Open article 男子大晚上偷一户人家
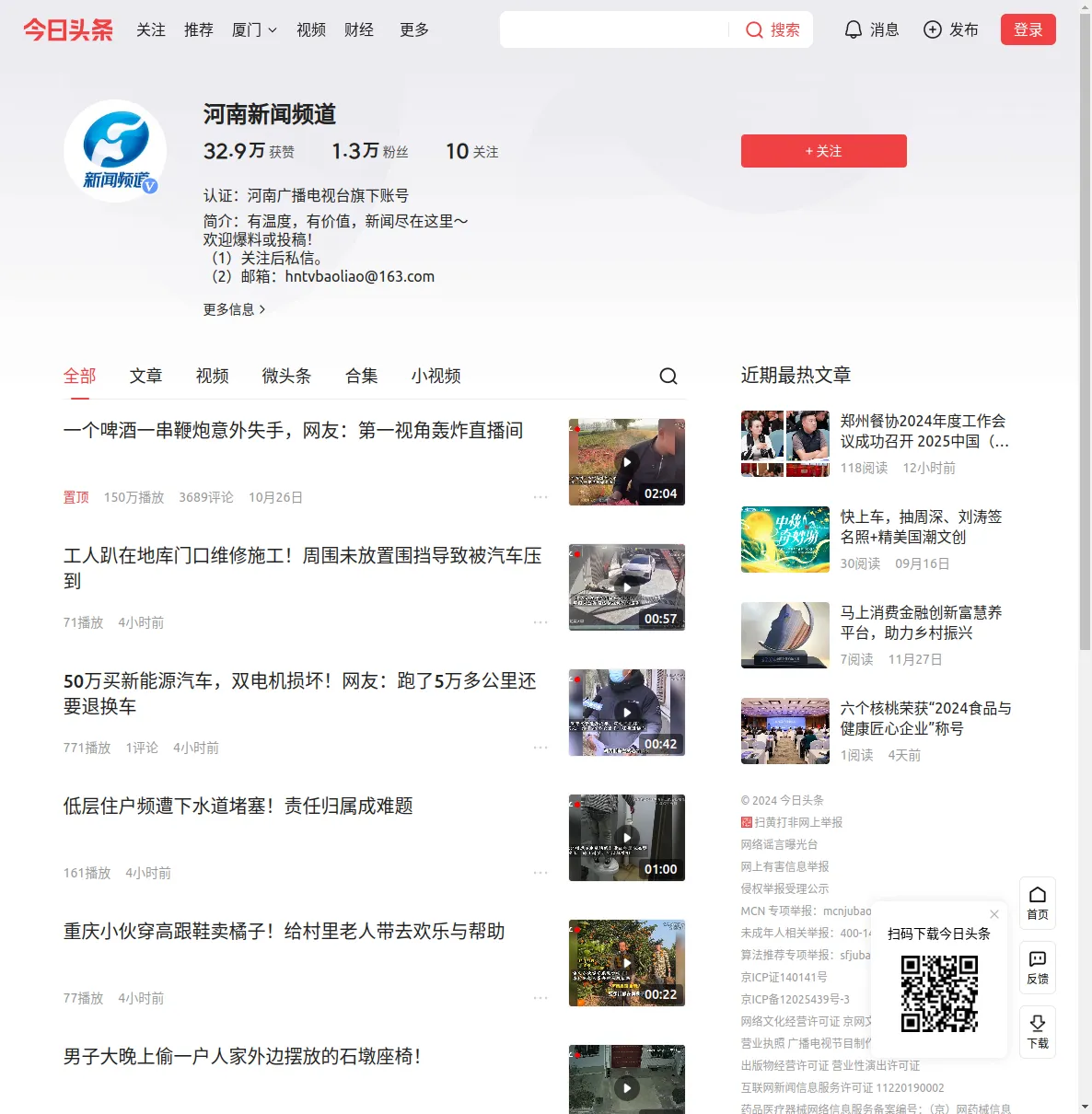This screenshot has width=1092, height=1114. (x=242, y=1056)
